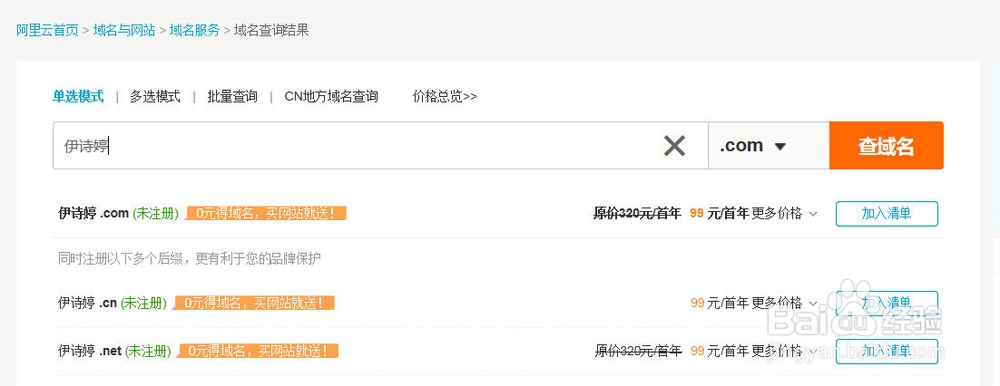This screenshot has height=386, width=1000.
Task: Expand 更多价格 for the .net domain
Action: pyautogui.click(x=784, y=351)
